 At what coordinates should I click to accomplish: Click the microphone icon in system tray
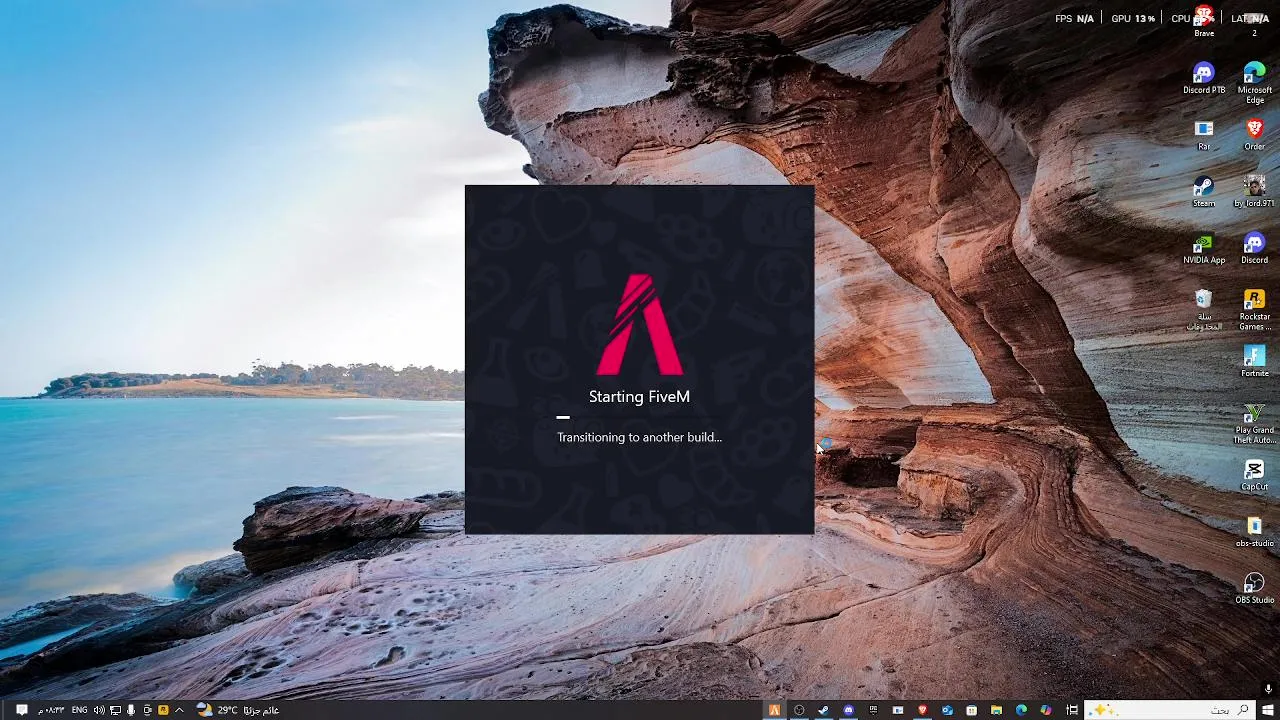click(131, 710)
